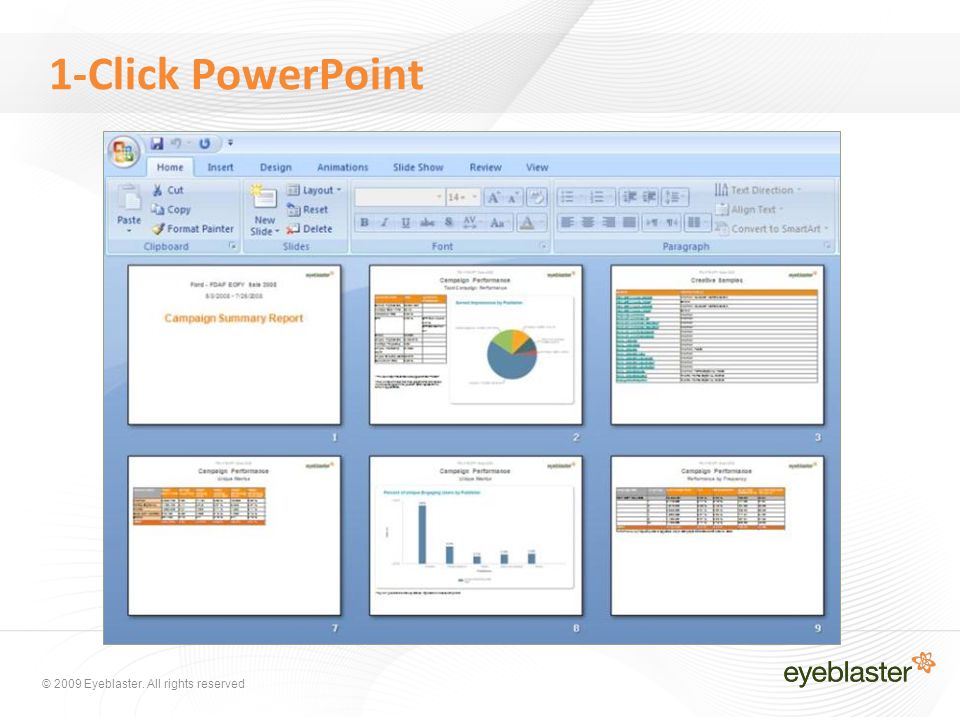This screenshot has width=960, height=720.
Task: Select slide 2 with the pie chart
Action: (x=476, y=345)
